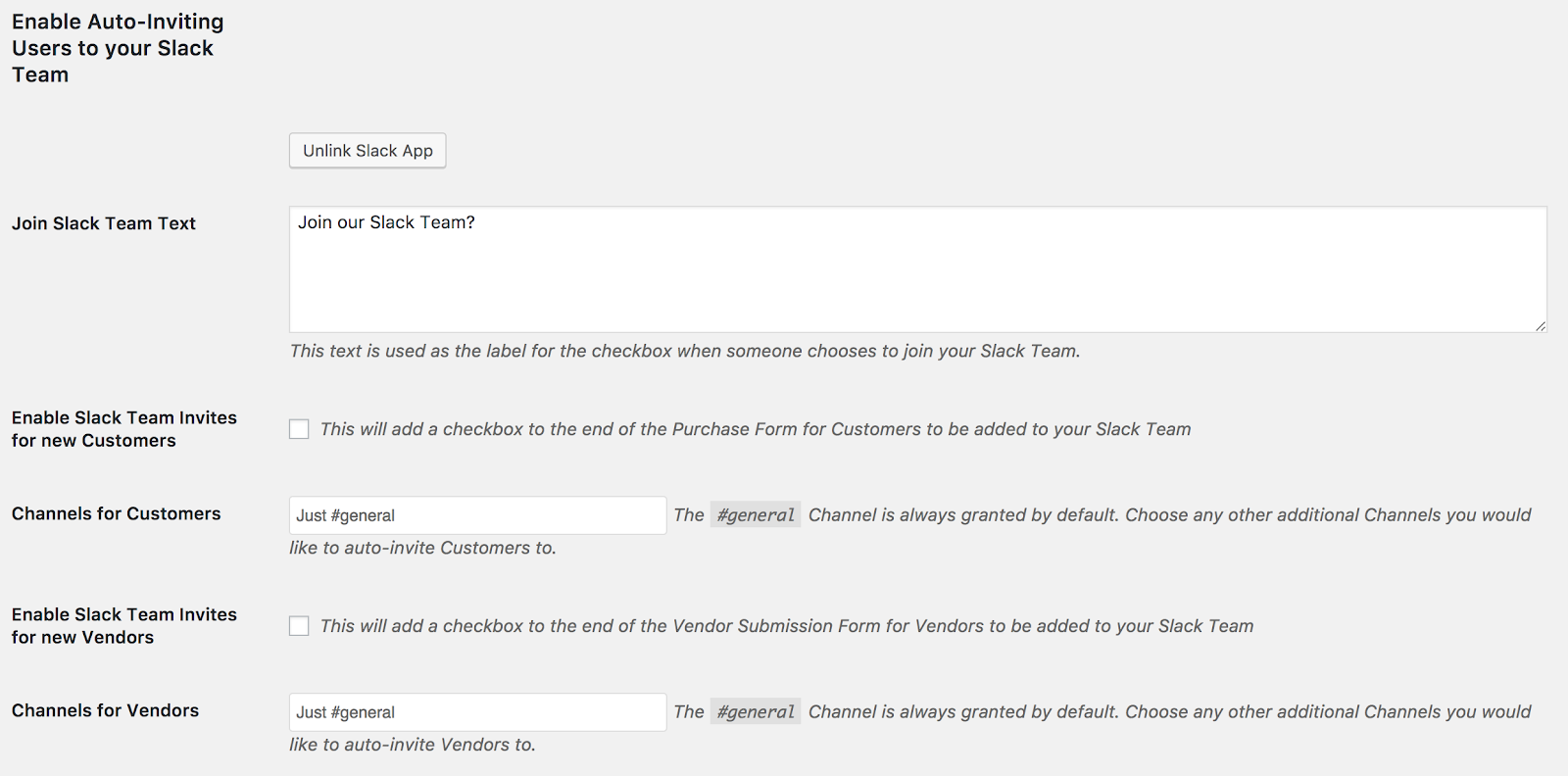1568x776 pixels.
Task: Click the Enable Auto-Inviting Users section heading
Action: (118, 48)
